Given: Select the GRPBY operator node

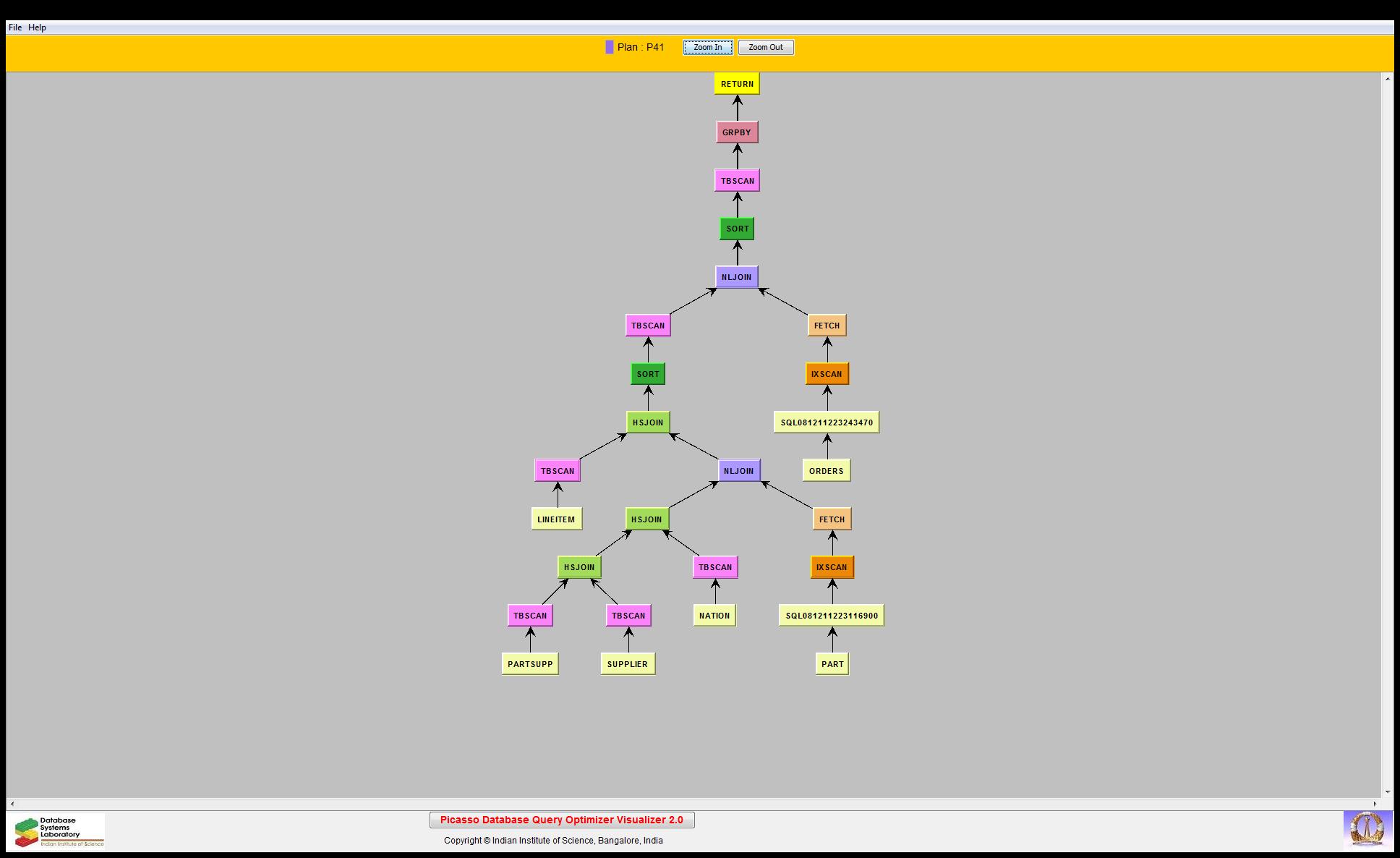Looking at the screenshot, I should click(x=736, y=132).
